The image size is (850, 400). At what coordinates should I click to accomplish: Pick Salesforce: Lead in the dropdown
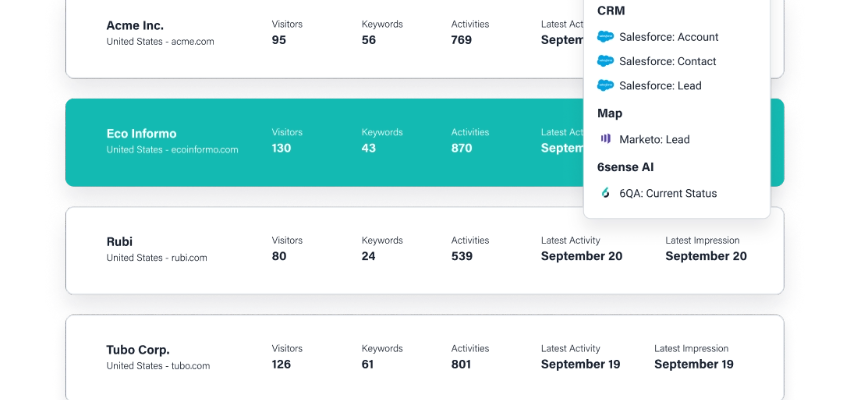[x=660, y=86]
